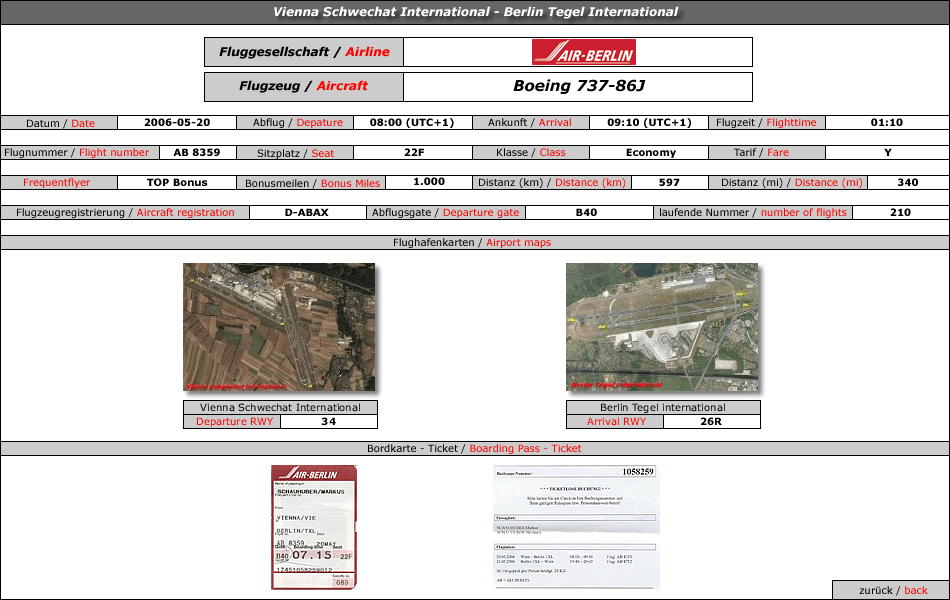Click the Abflugsgate / Departure gate label
Viewport: 950px width, 600px height.
(x=446, y=213)
